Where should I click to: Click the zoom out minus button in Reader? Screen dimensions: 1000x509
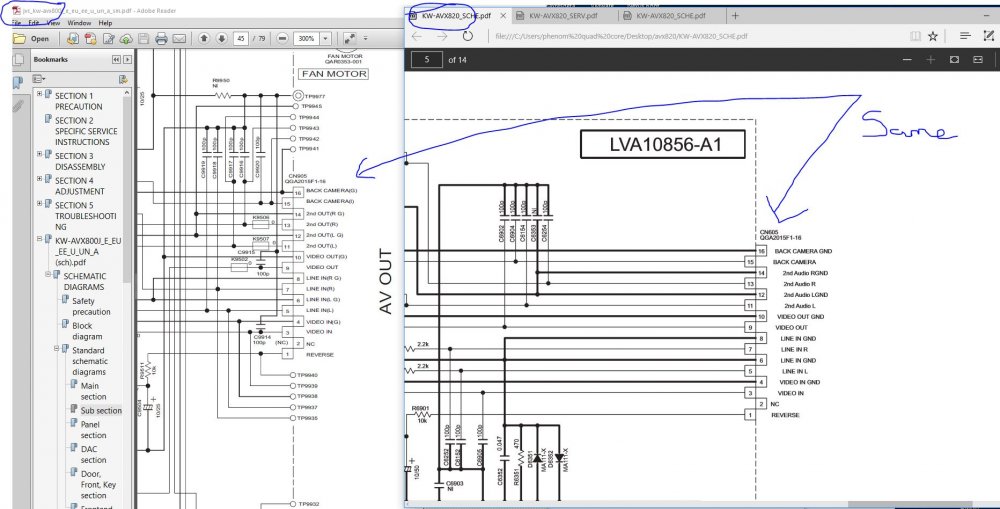[283, 39]
